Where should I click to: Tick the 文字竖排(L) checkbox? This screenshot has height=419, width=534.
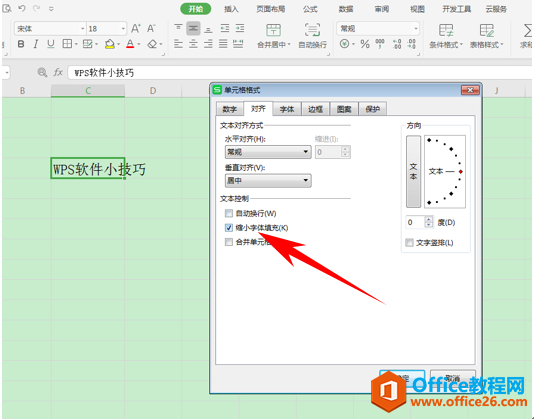tap(410, 243)
